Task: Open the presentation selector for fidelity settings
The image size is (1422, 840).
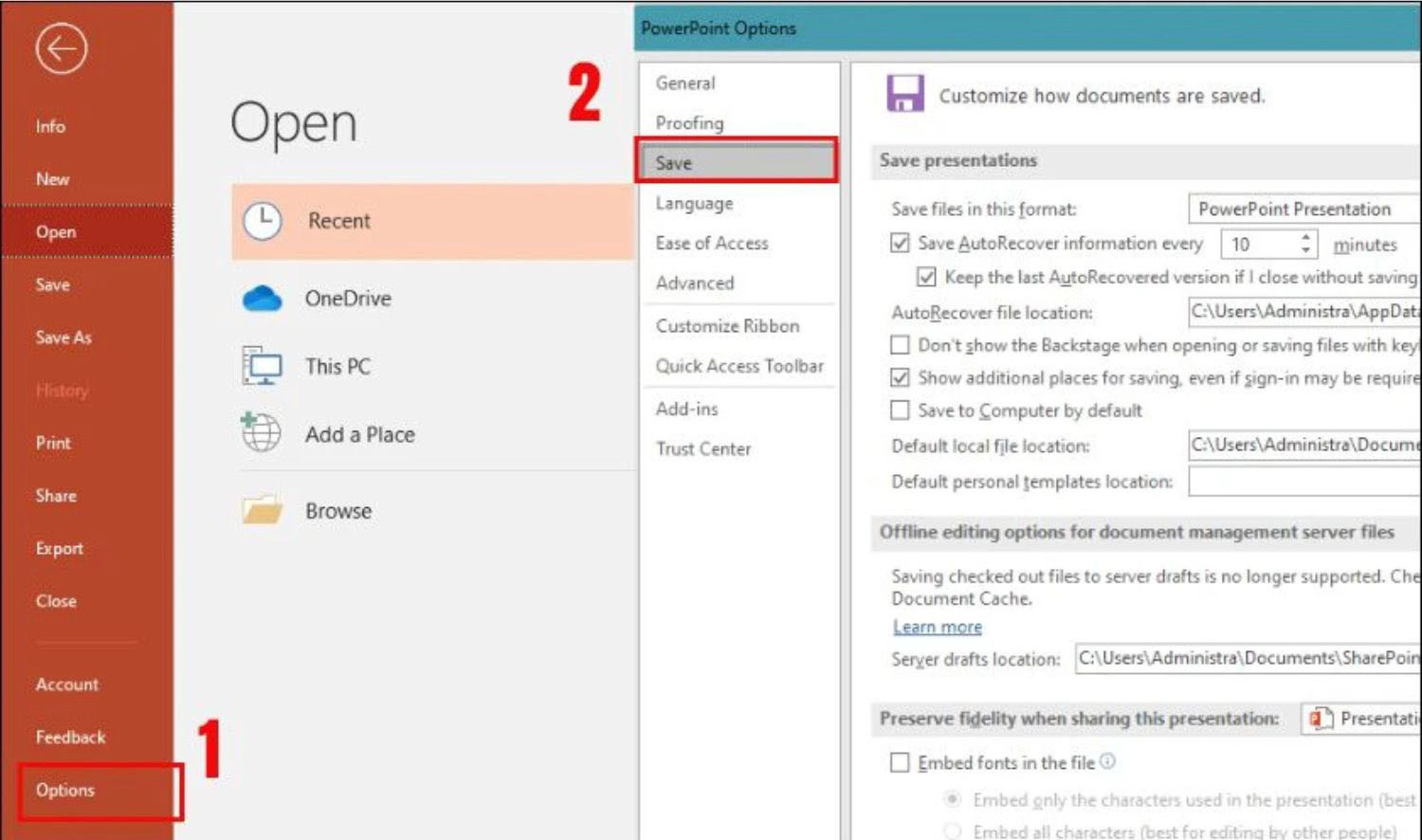Action: point(1361,719)
